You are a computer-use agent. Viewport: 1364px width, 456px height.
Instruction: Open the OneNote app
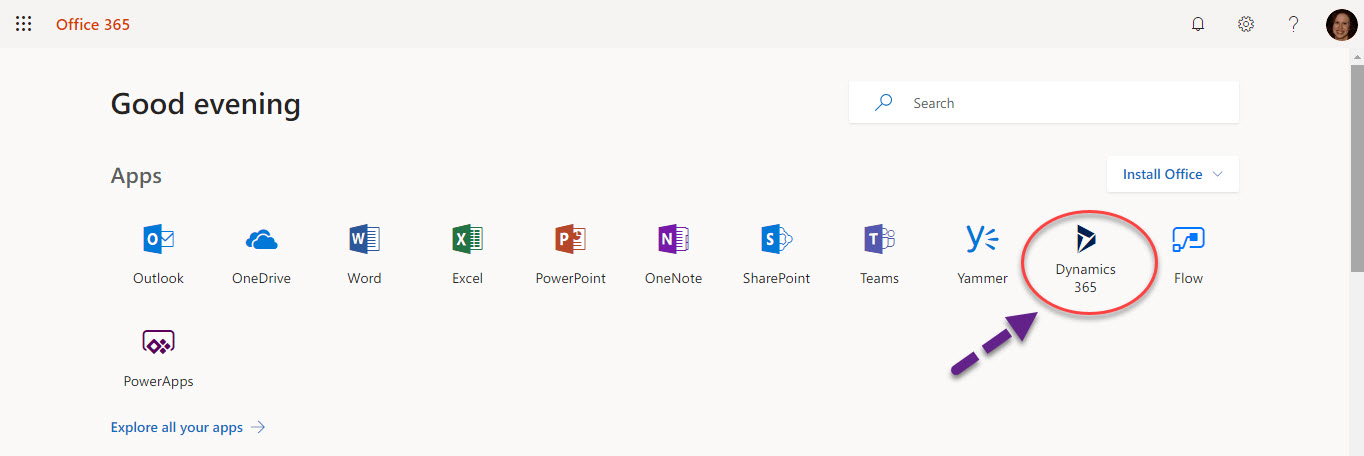tap(673, 254)
